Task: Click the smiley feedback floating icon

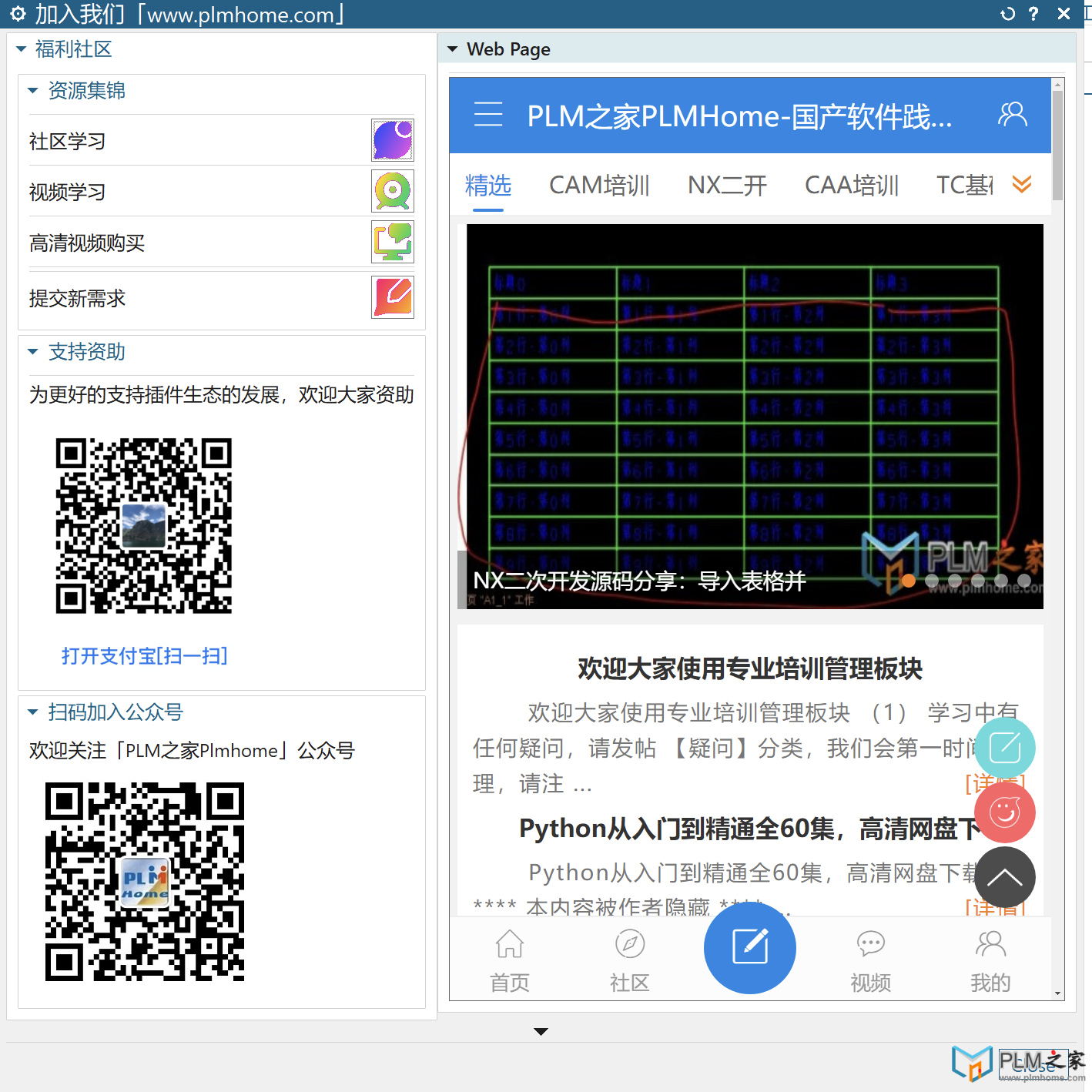Action: click(x=1004, y=812)
